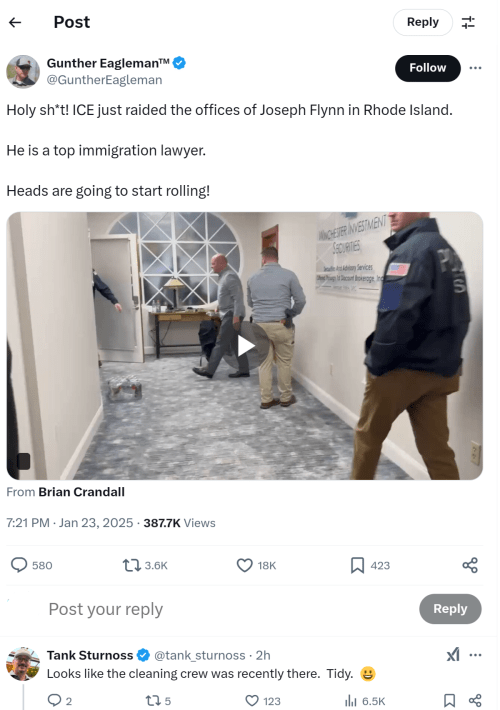Share the main post
The image size is (500, 710).
pyautogui.click(x=470, y=565)
